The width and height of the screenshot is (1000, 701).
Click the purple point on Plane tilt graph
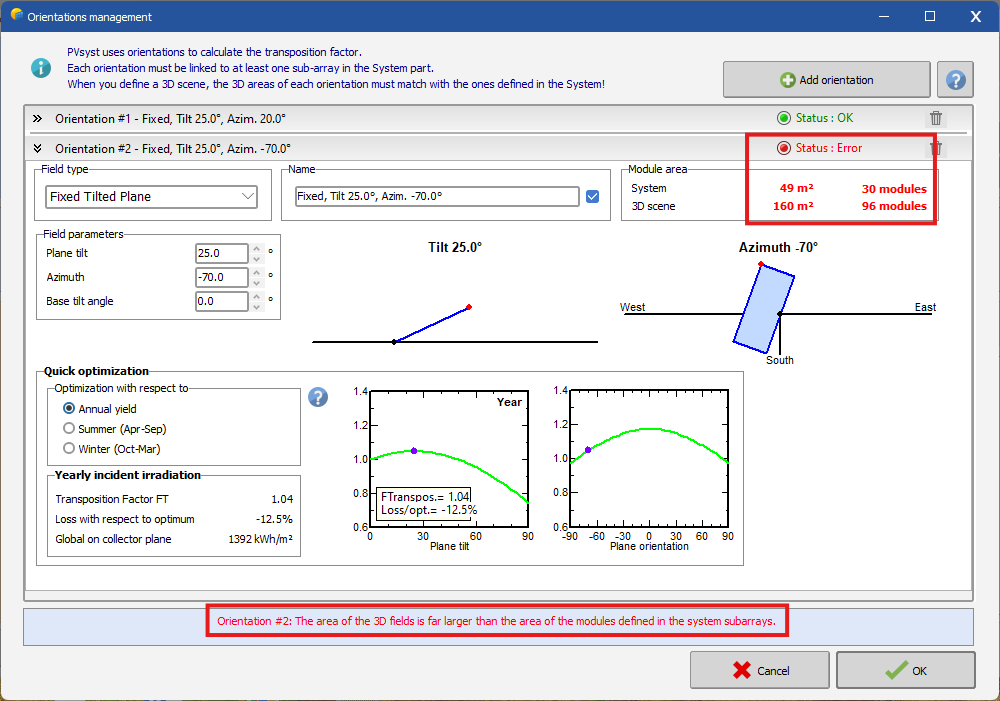414,451
